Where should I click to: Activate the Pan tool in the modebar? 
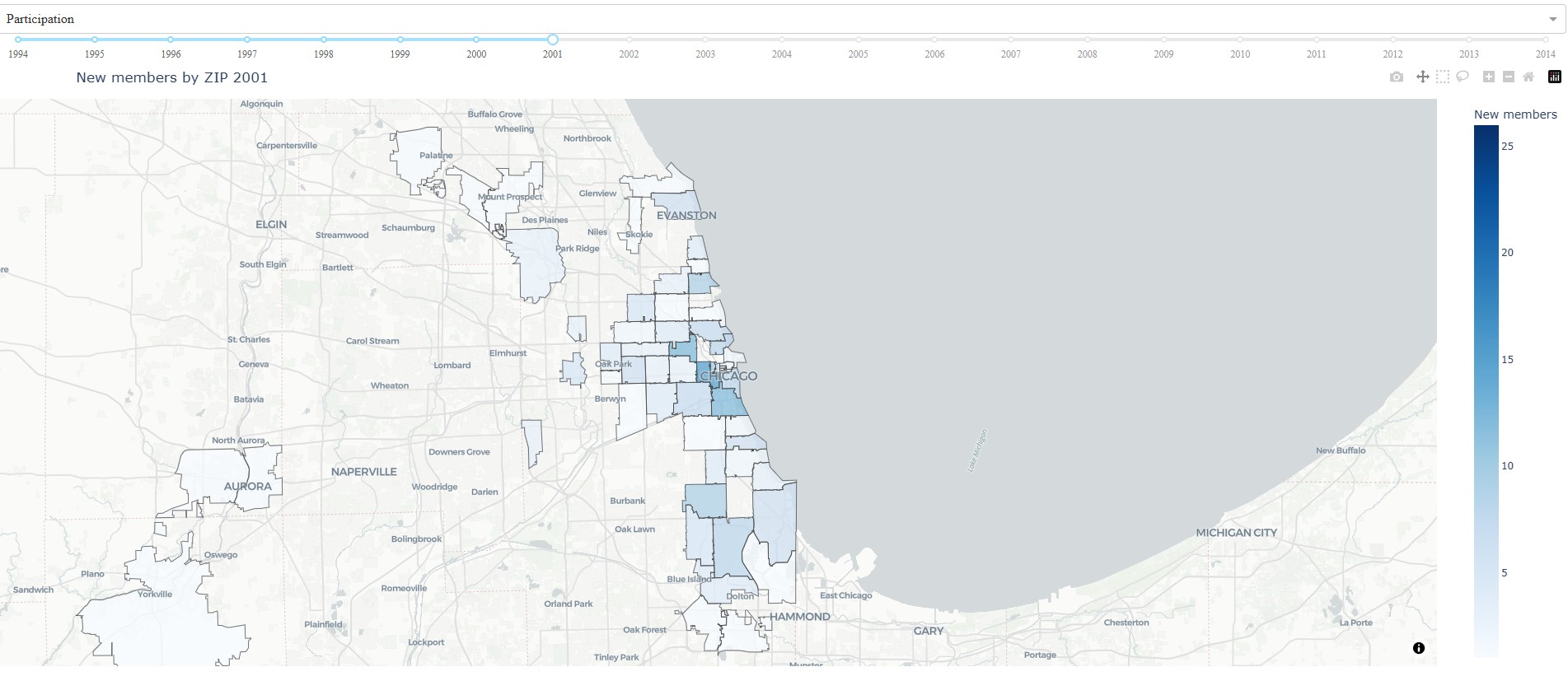click(1422, 77)
